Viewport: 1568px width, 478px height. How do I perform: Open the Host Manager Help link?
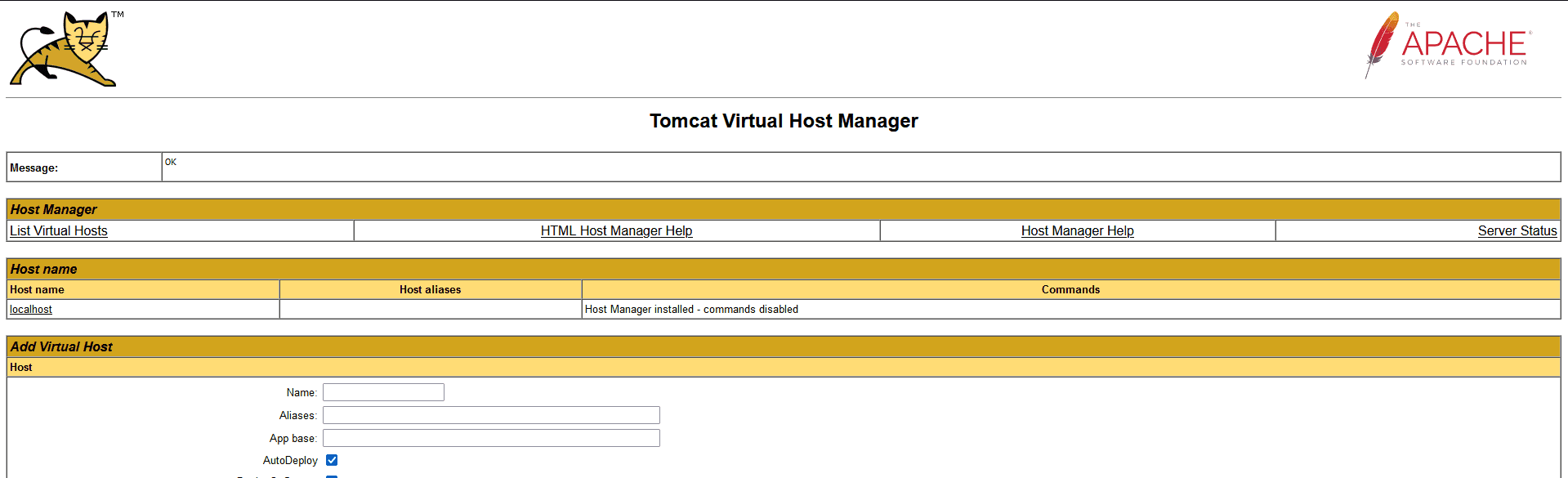click(1077, 230)
